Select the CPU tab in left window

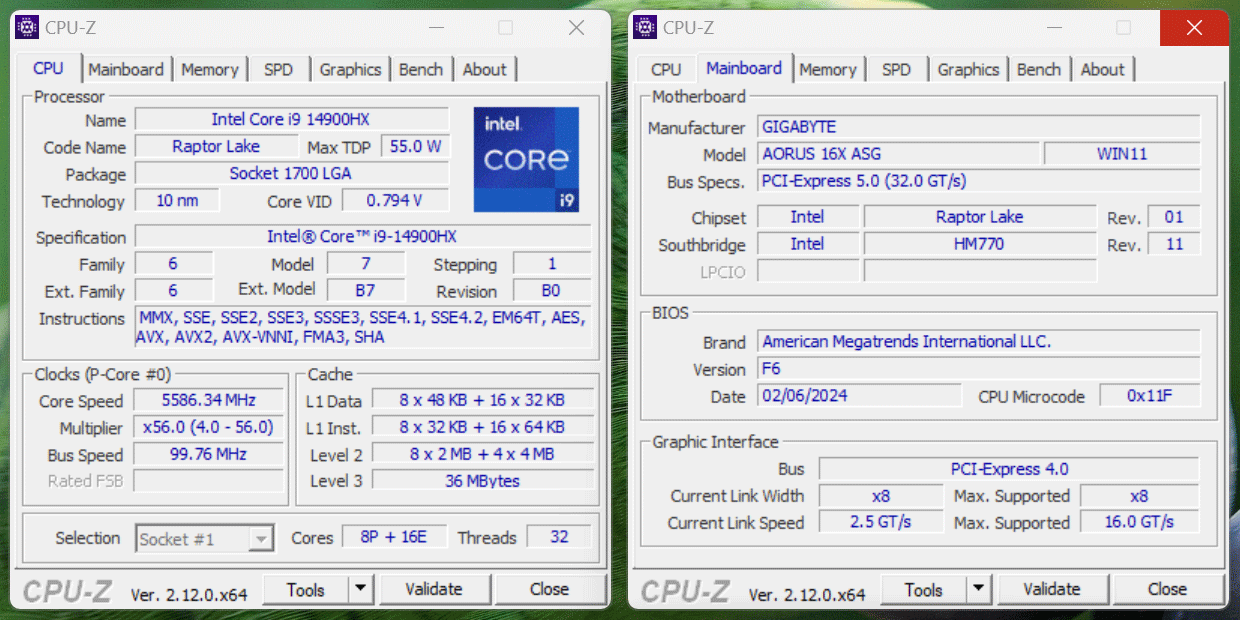48,68
